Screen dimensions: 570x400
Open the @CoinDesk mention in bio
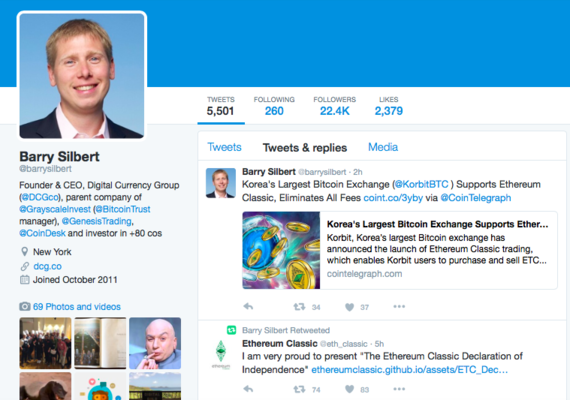click(43, 233)
